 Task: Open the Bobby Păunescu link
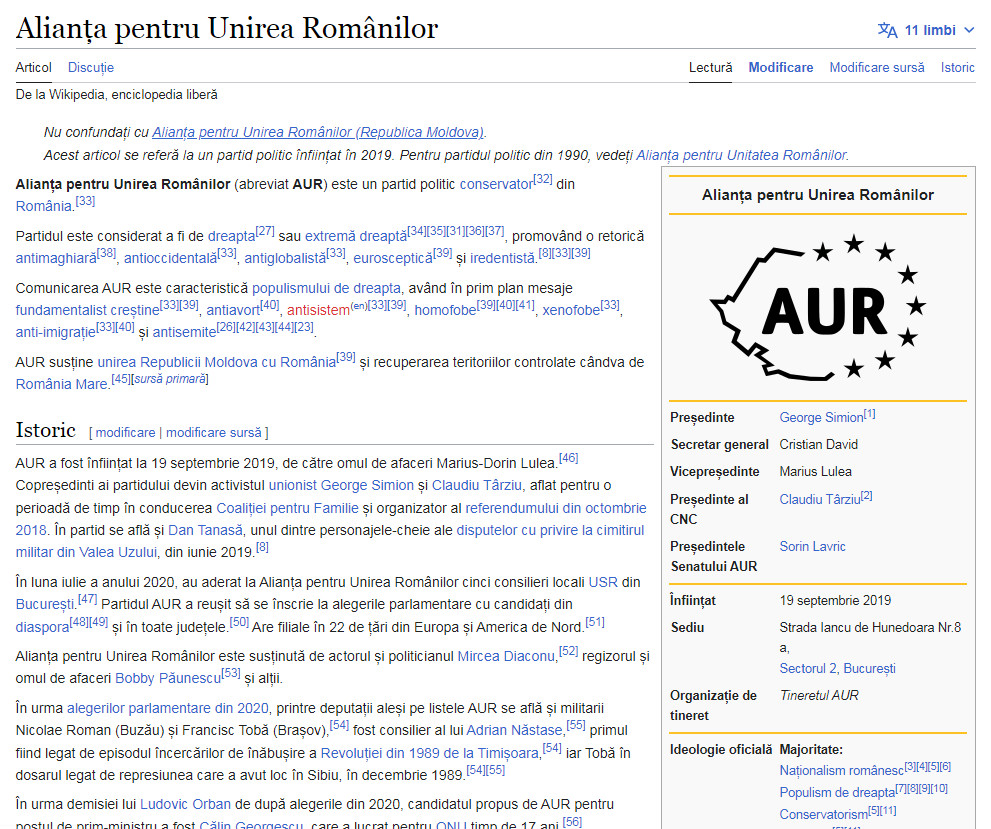[x=168, y=679]
